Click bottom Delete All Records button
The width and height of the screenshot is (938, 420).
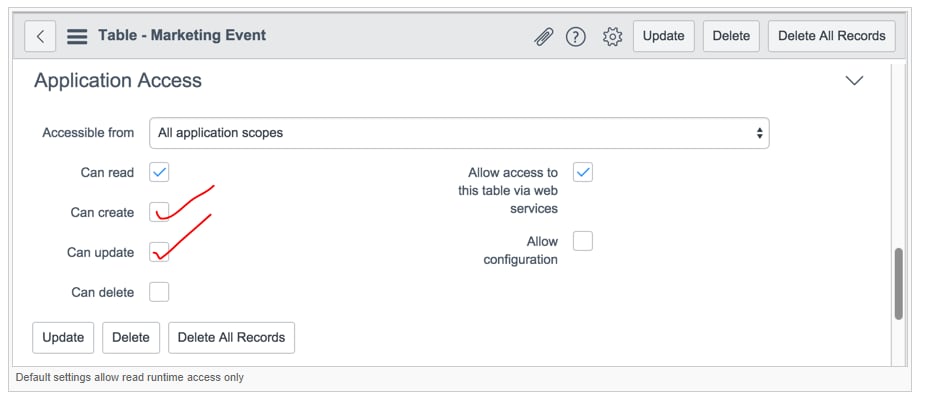tap(232, 337)
